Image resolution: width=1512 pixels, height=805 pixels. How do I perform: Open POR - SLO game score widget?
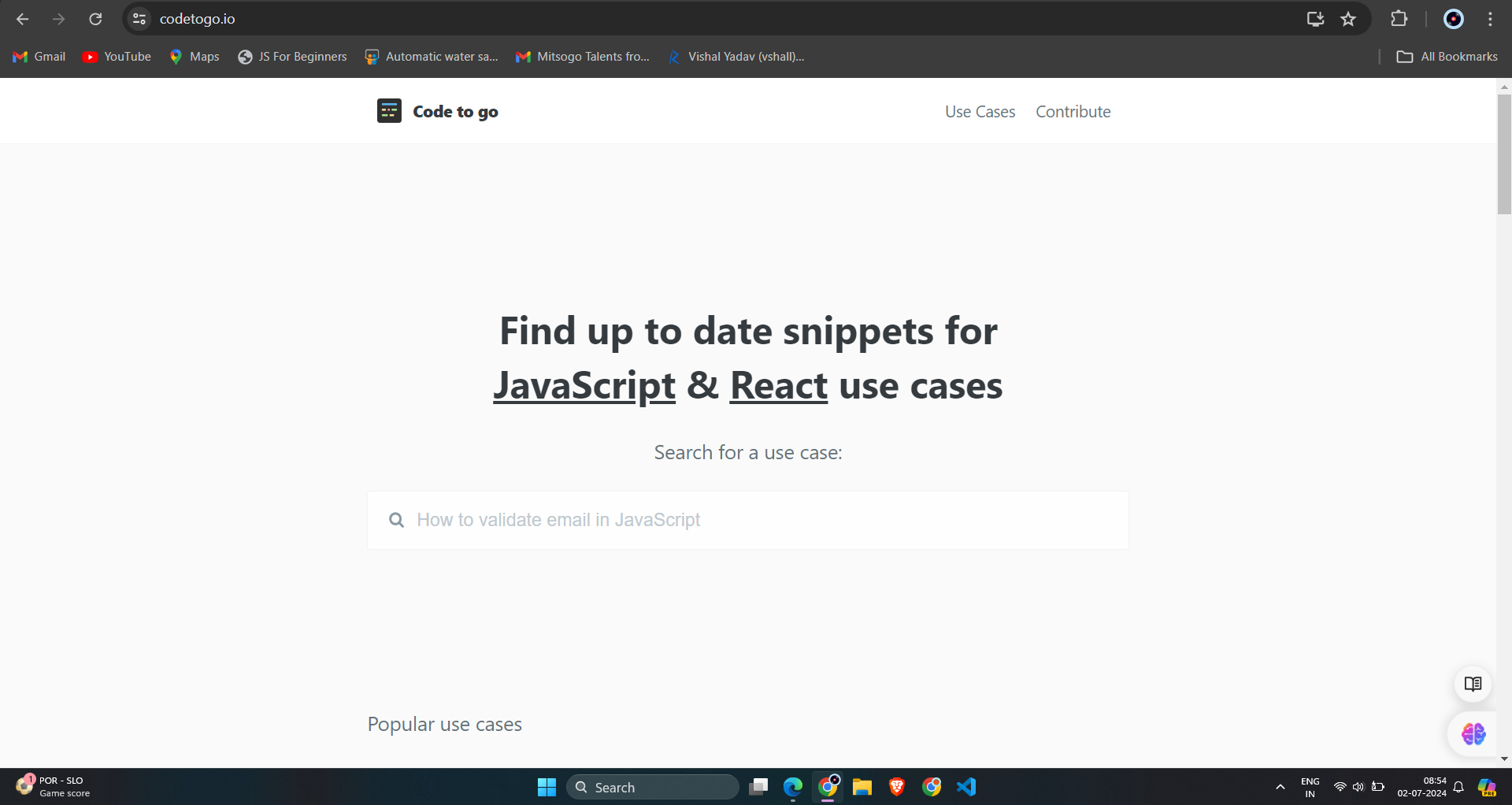tap(53, 787)
